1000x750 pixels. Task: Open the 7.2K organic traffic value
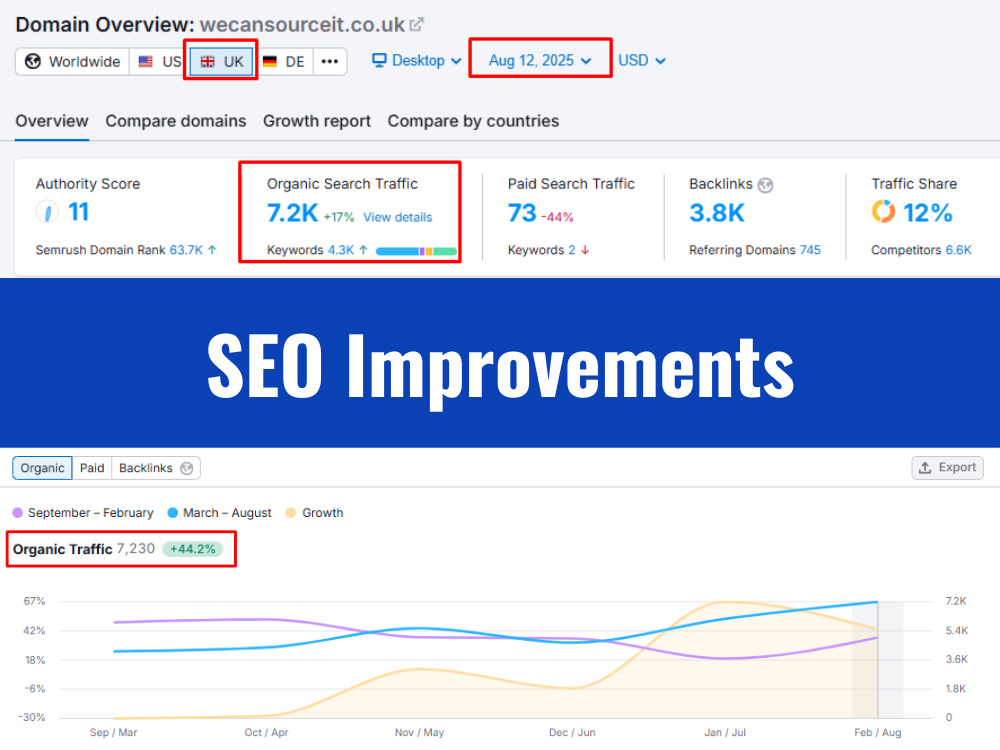[292, 213]
